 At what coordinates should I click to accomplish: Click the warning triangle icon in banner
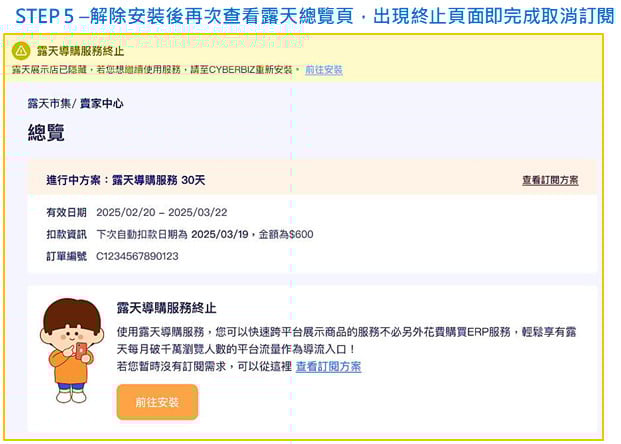click(21, 50)
